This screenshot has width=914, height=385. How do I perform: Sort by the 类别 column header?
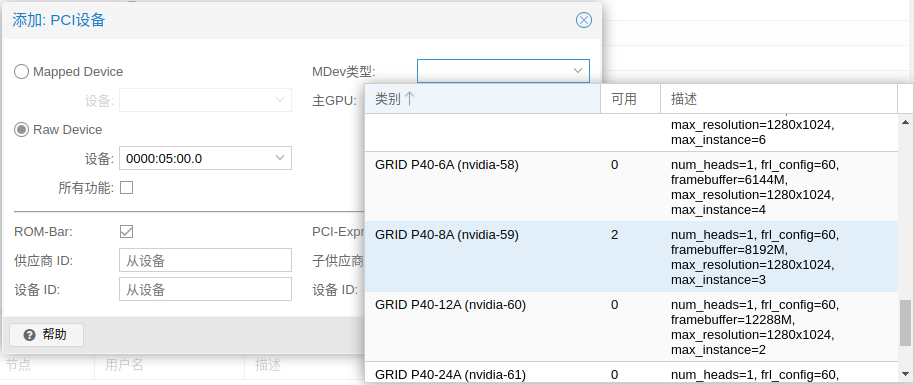tap(483, 99)
